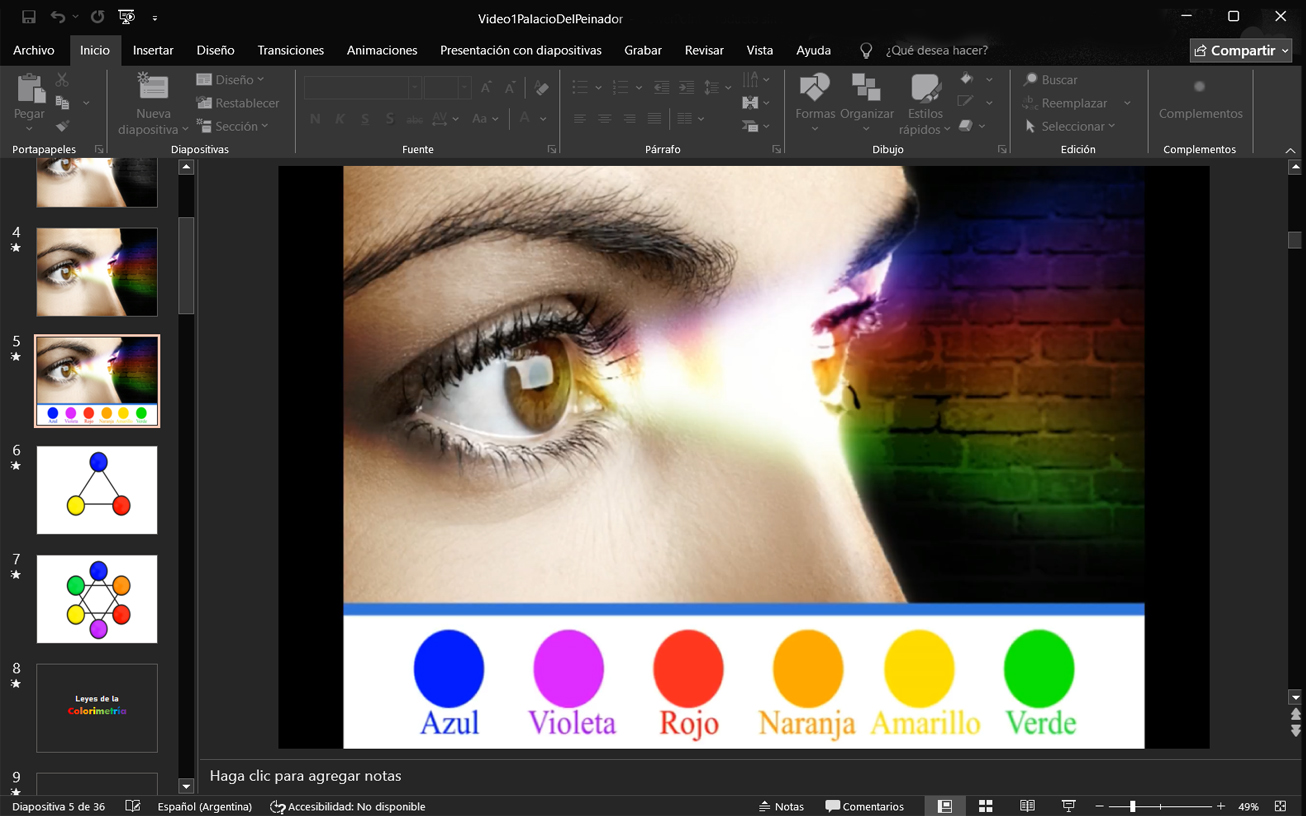Click the zoom slider handle

pyautogui.click(x=1133, y=806)
